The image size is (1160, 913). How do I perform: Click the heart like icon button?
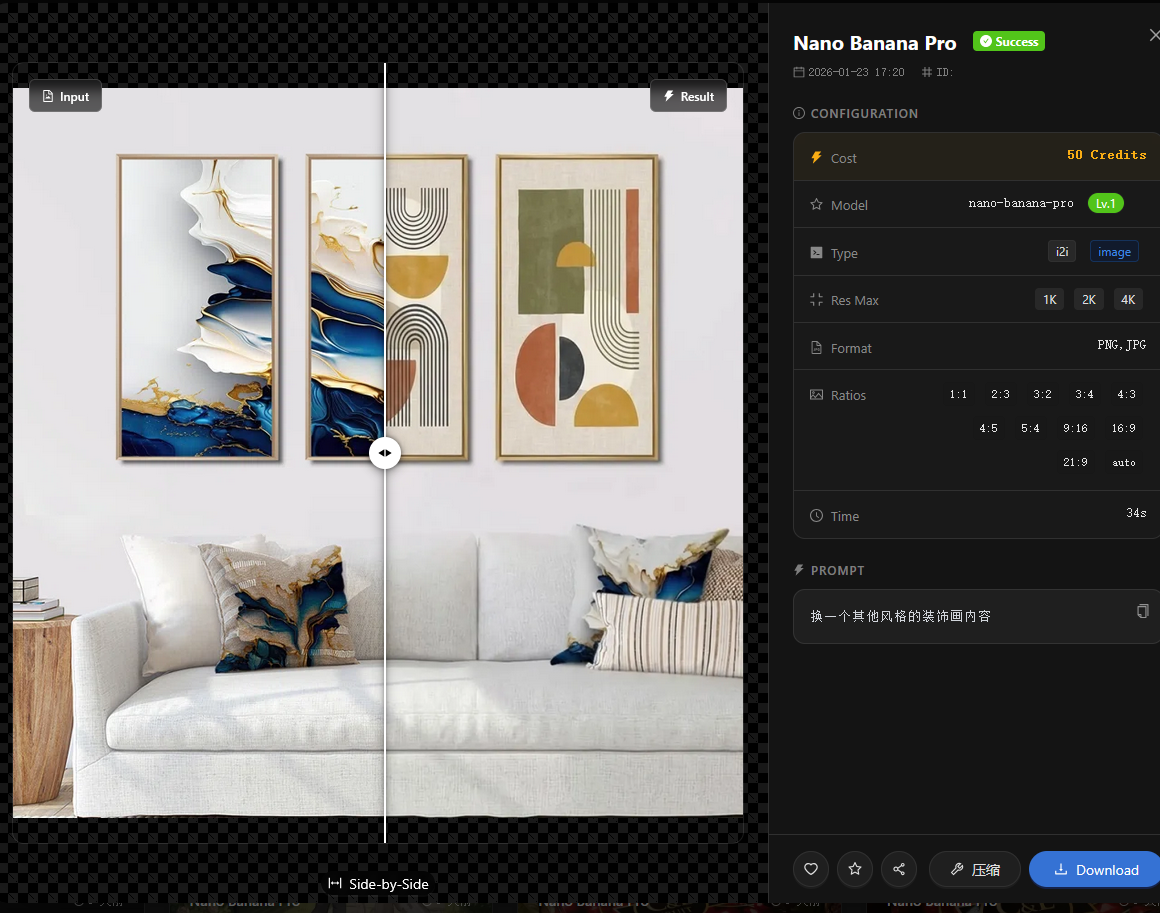click(x=811, y=869)
